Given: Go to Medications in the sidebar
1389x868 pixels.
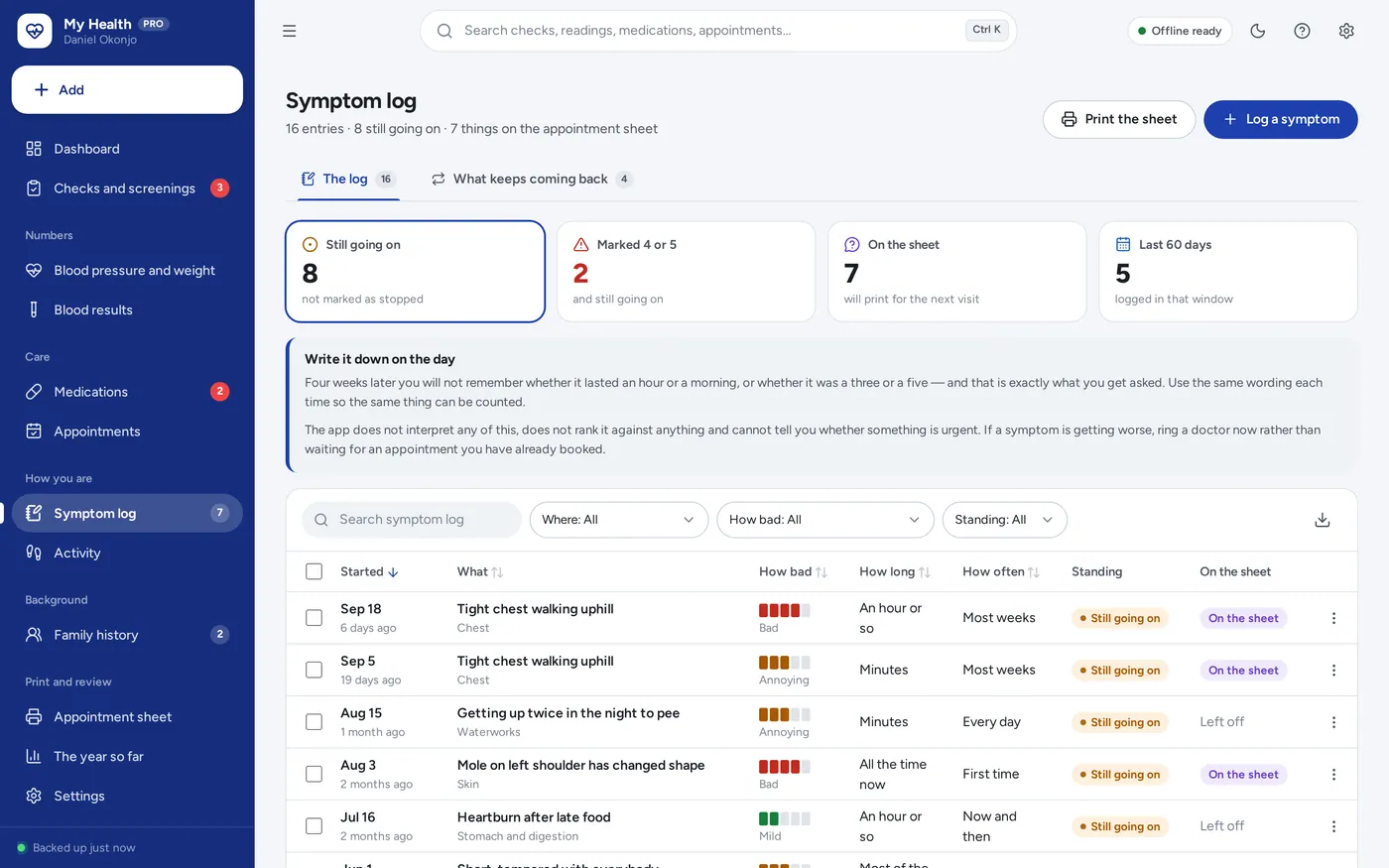Looking at the screenshot, I should point(127,392).
